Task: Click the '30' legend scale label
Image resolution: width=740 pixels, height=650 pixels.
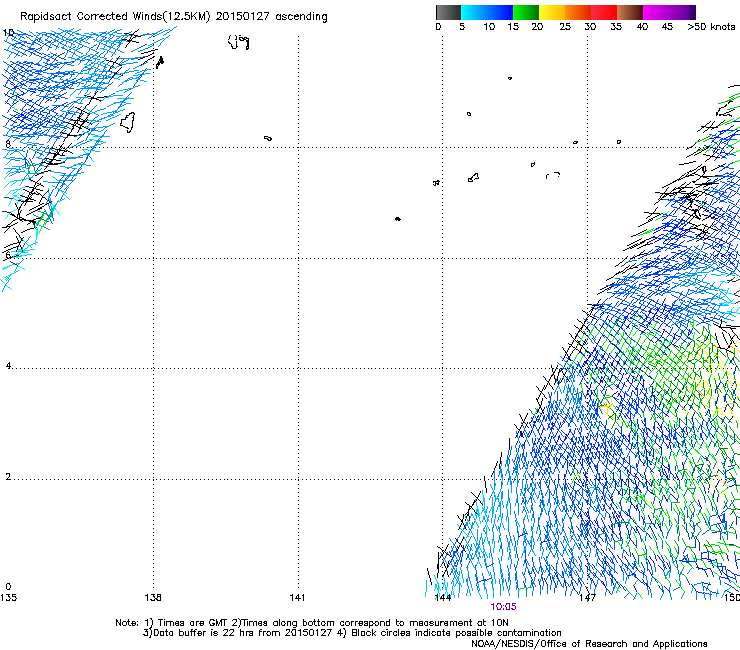Action: click(x=590, y=27)
